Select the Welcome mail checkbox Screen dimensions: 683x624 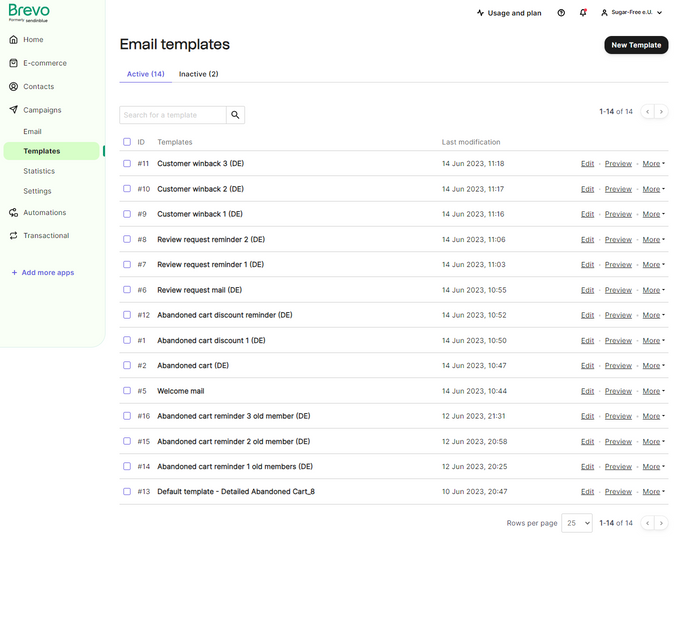coord(127,391)
